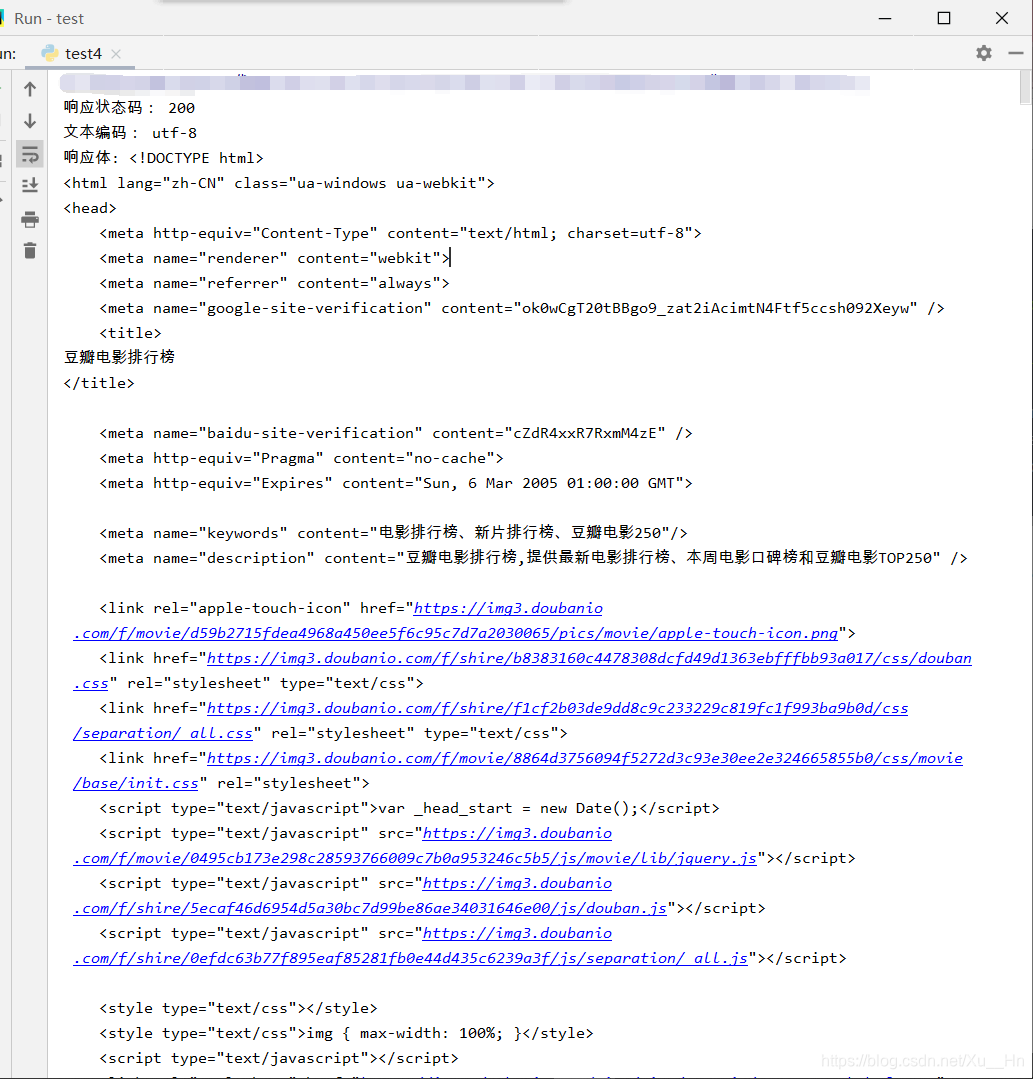Click the test4 Python file icon
Image resolution: width=1033 pixels, height=1079 pixels.
[x=50, y=53]
